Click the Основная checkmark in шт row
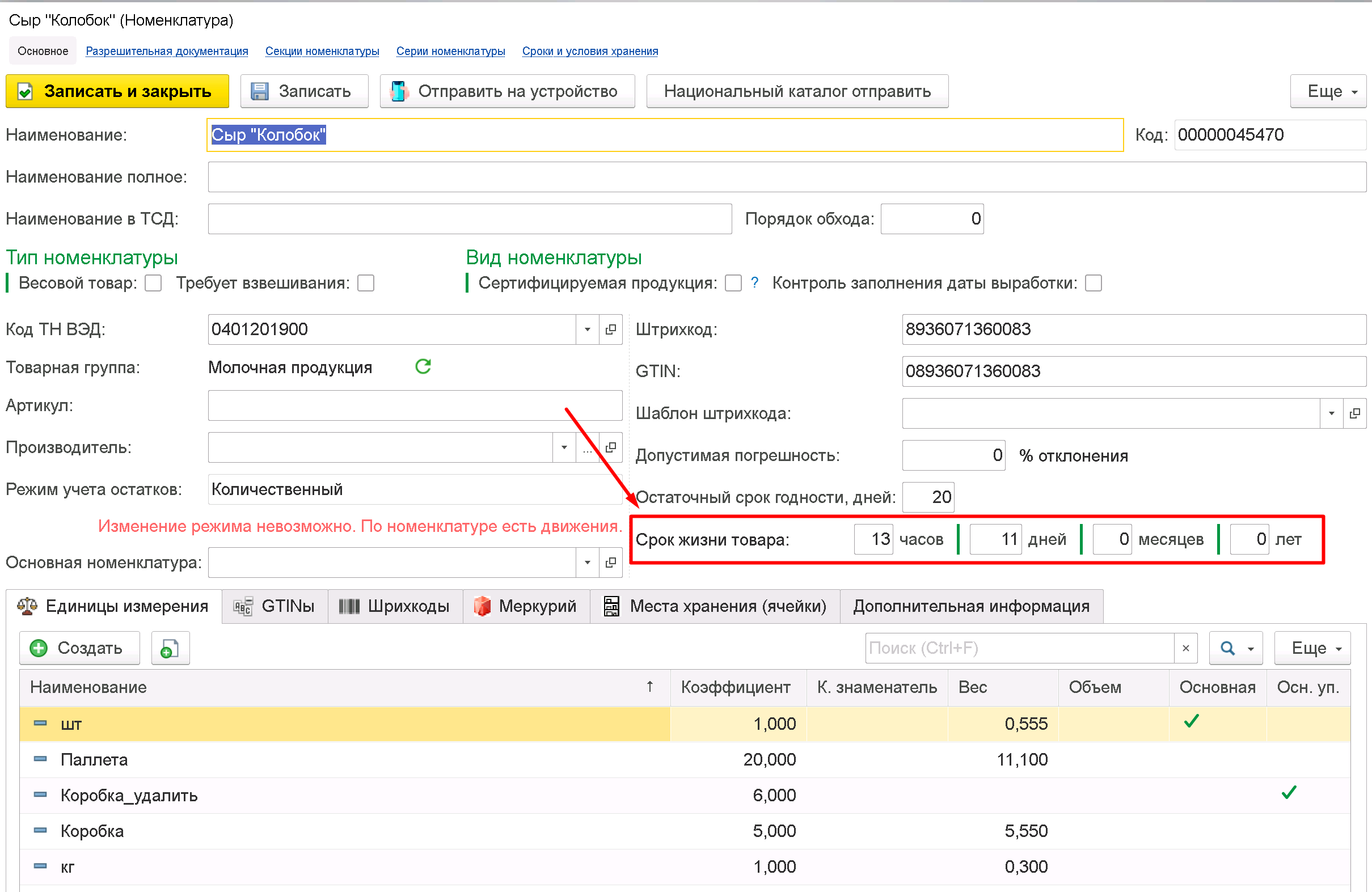1372x892 pixels. coord(1191,721)
